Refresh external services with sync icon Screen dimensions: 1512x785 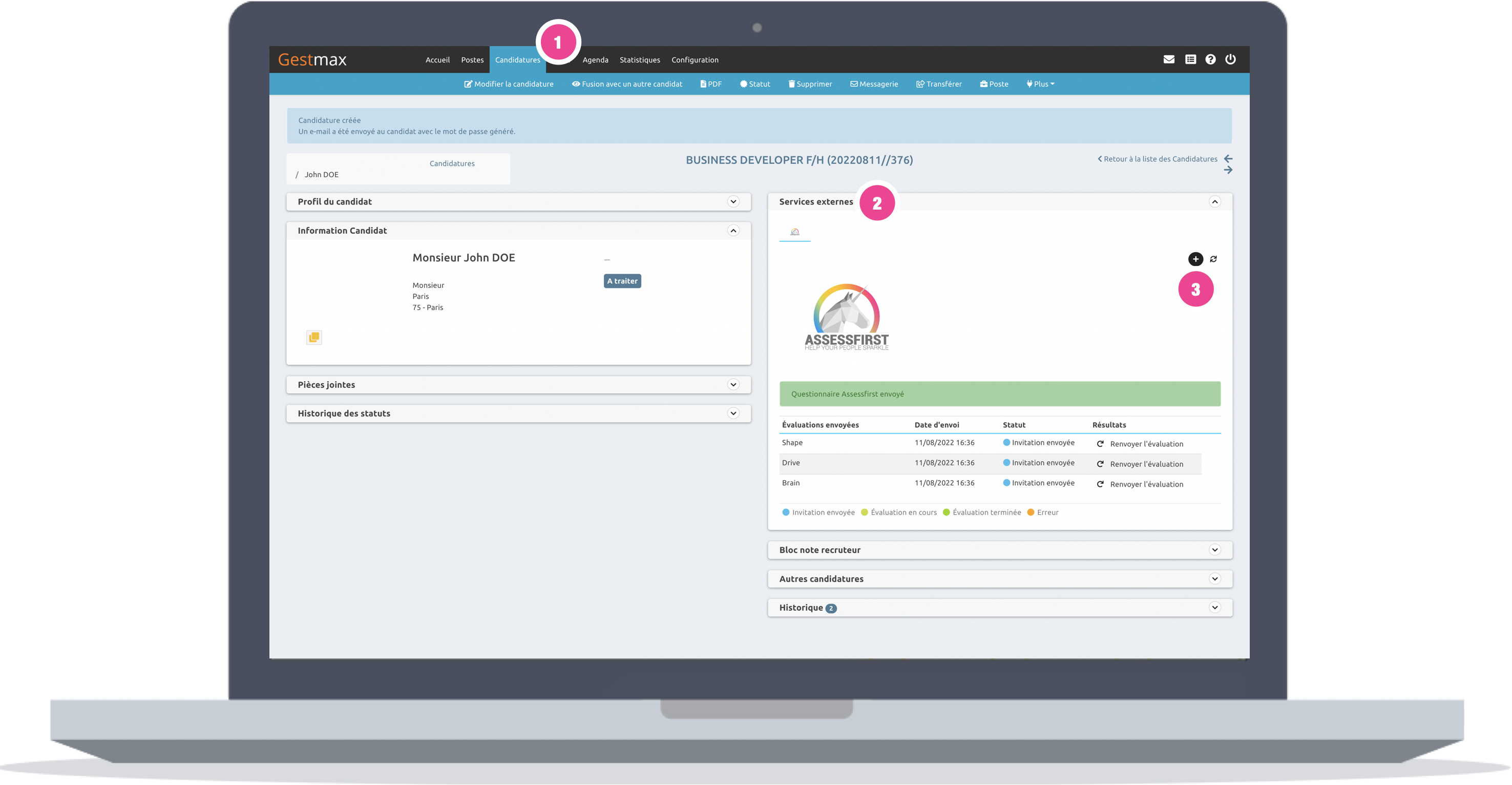(1213, 259)
